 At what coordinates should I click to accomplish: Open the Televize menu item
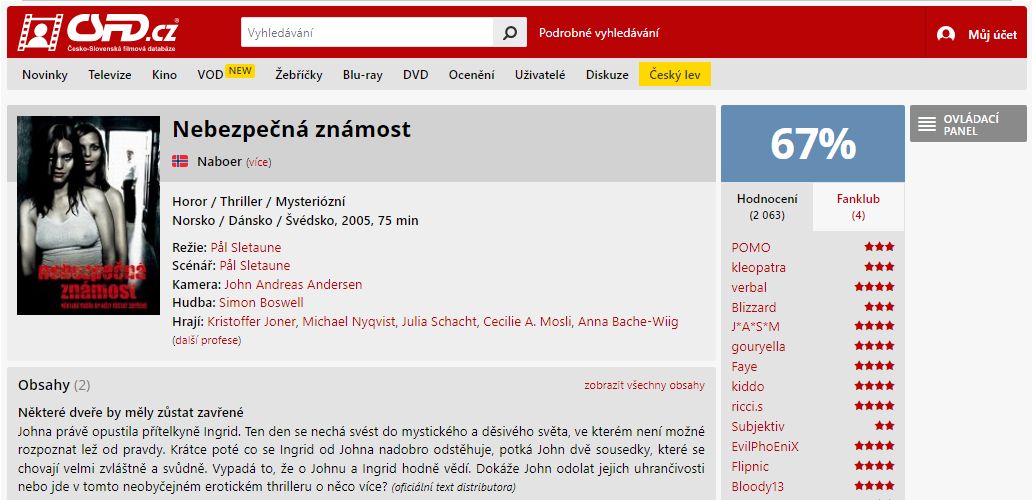pos(110,75)
